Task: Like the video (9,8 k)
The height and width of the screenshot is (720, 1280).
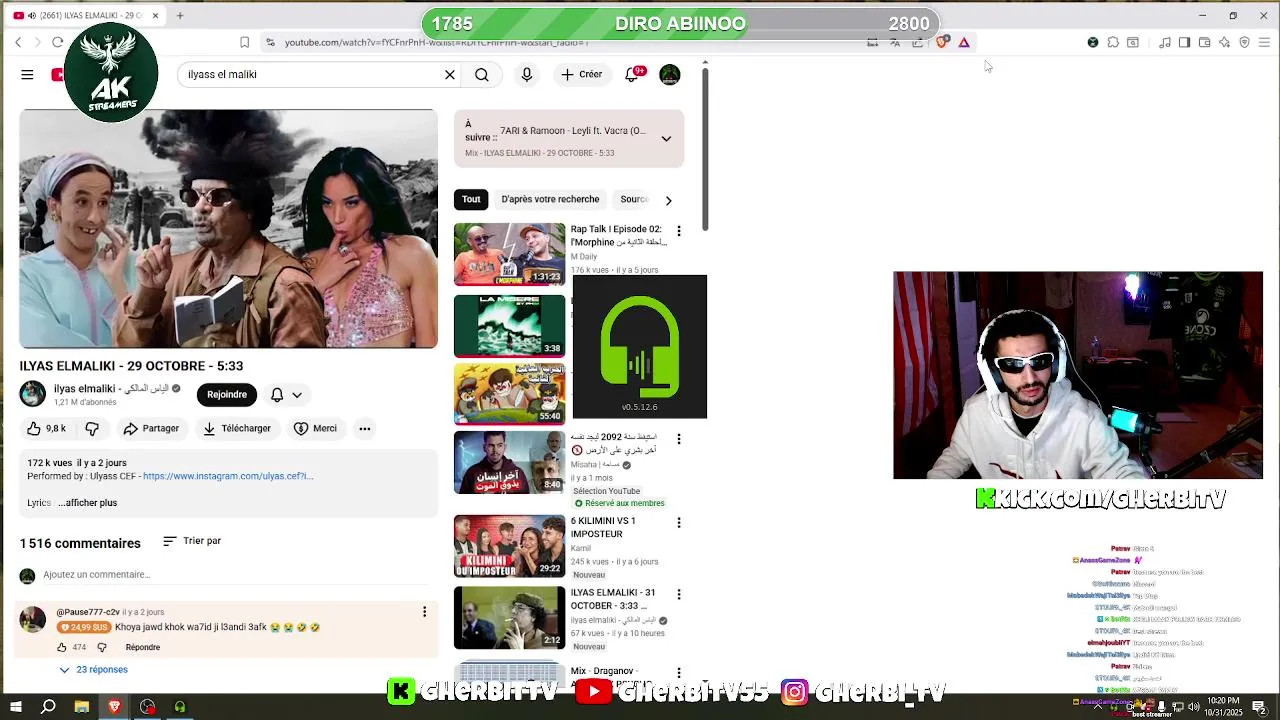Action: (x=46, y=428)
